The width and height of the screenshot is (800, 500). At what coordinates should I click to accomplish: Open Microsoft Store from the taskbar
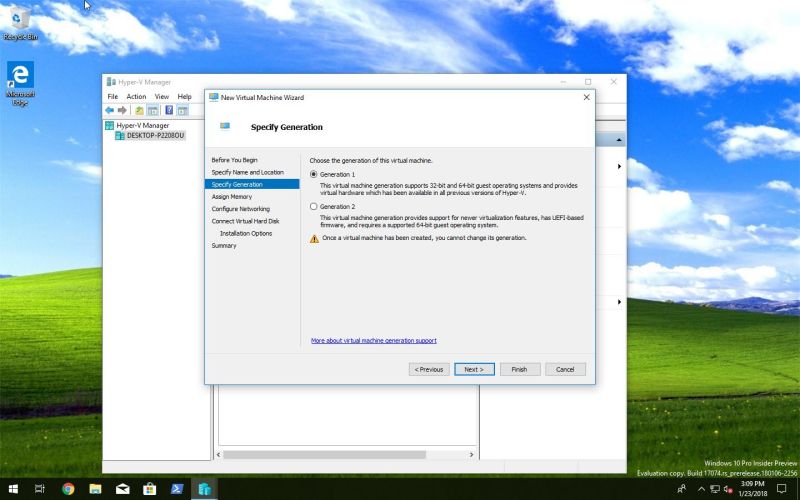(149, 489)
